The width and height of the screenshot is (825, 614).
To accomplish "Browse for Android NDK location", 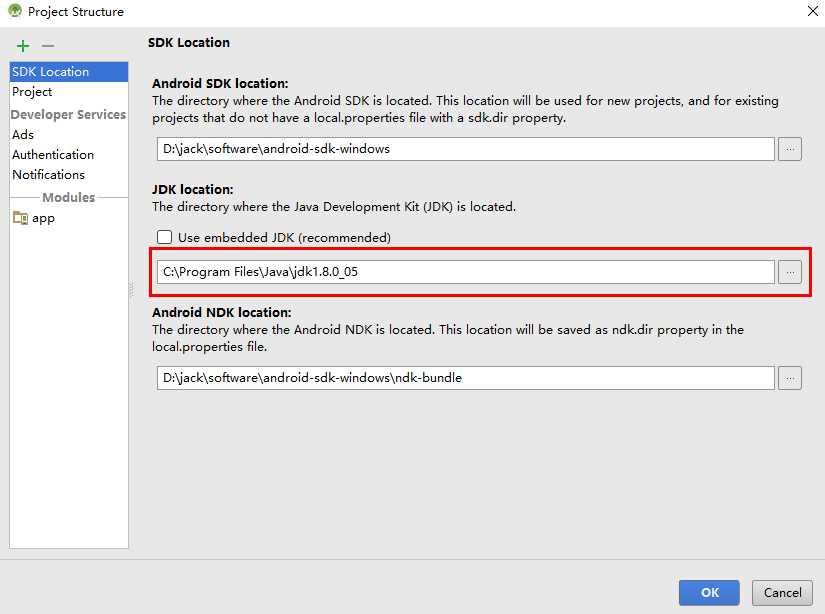I will 790,378.
